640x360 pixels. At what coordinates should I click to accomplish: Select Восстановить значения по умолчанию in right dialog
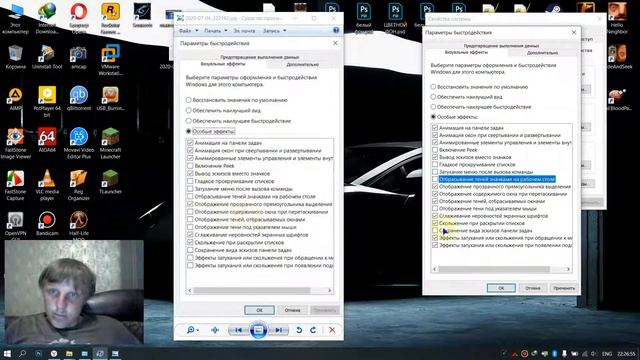pos(479,87)
